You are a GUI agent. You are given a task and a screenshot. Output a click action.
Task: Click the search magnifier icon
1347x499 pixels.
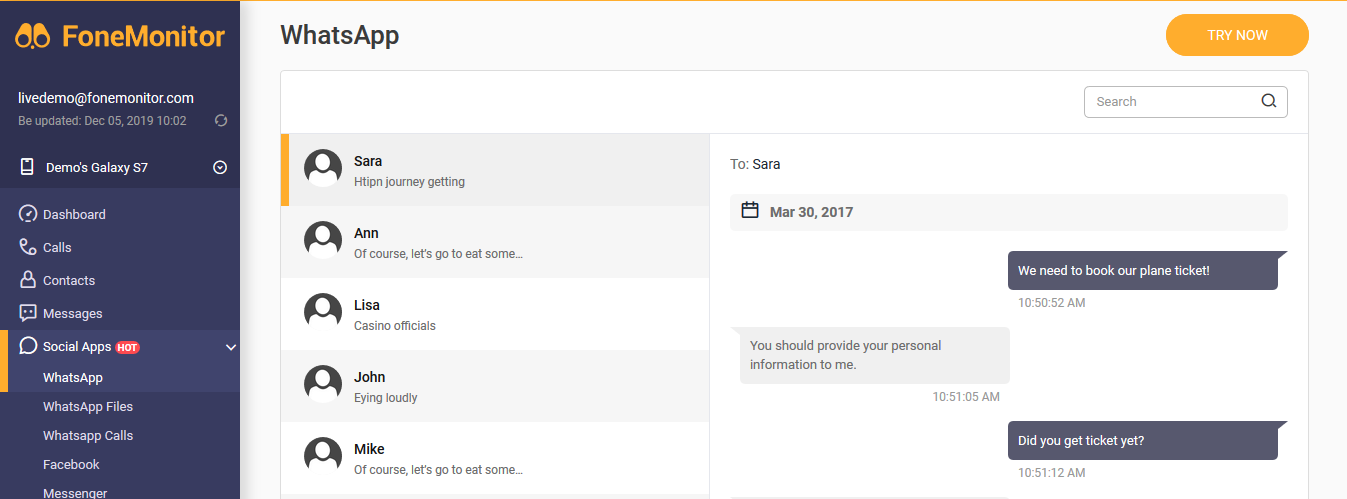click(1269, 101)
